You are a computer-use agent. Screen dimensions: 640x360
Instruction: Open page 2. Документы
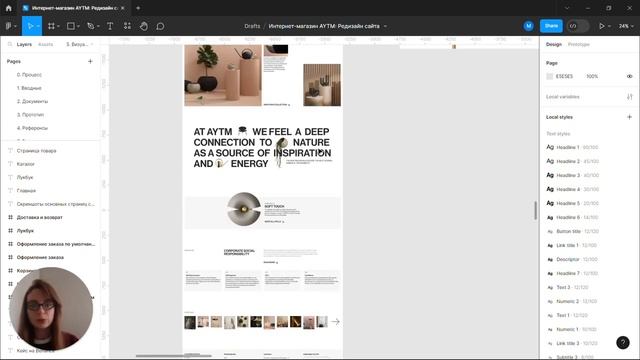click(x=32, y=101)
